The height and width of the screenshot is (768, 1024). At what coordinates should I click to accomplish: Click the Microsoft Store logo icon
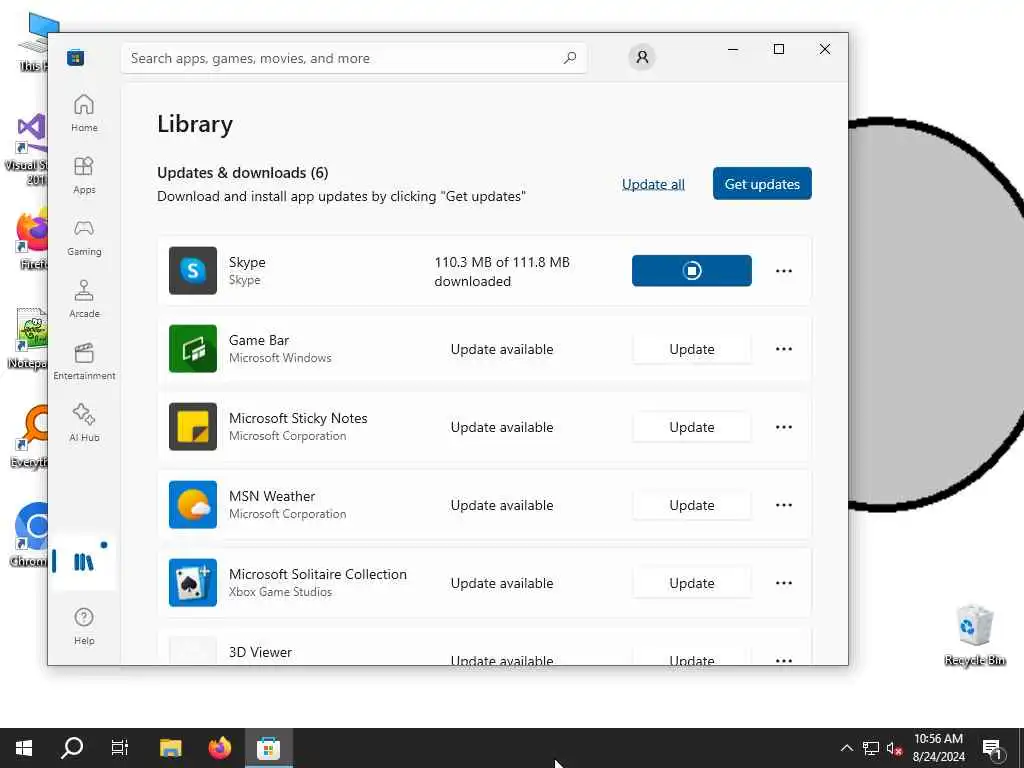76,58
